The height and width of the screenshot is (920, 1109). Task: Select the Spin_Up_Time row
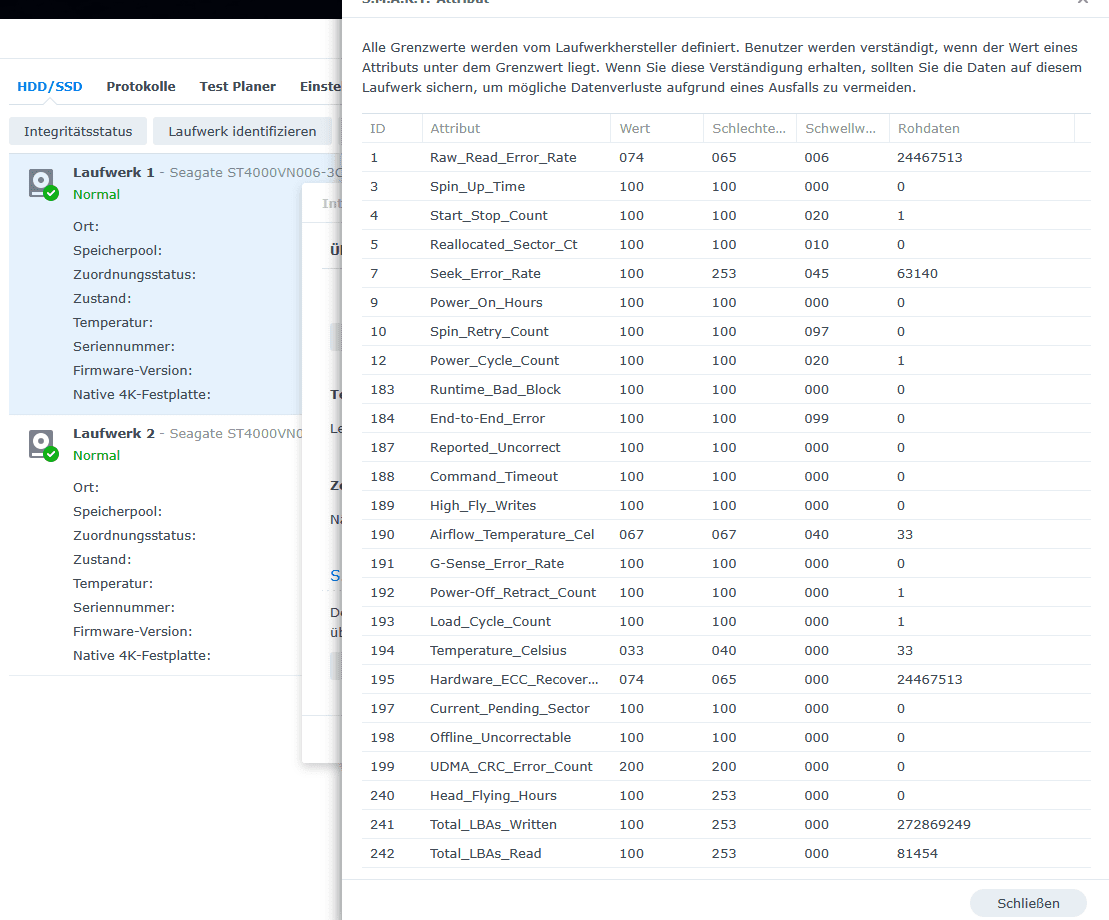coord(726,186)
